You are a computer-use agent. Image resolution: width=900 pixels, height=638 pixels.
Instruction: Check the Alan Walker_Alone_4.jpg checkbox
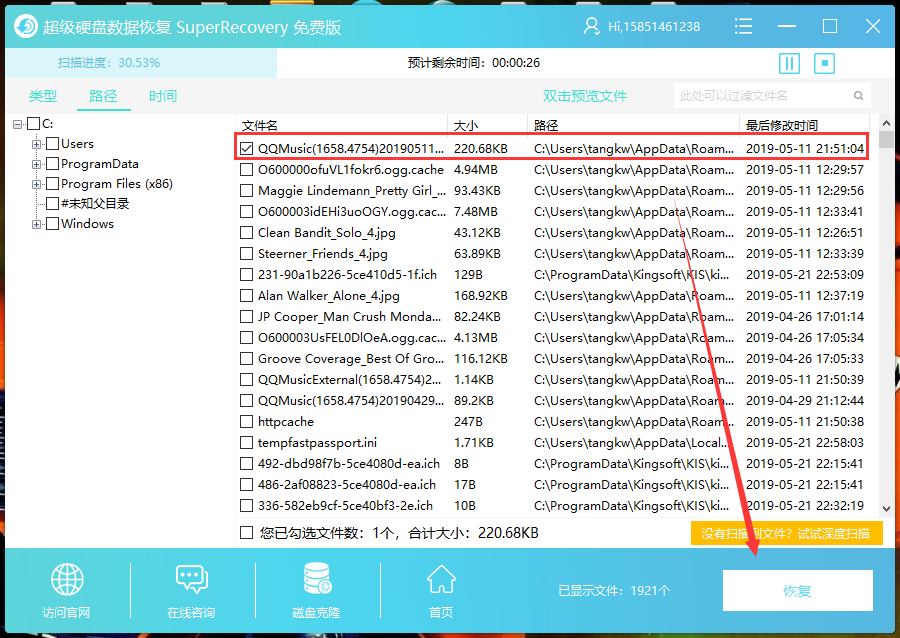coord(247,295)
